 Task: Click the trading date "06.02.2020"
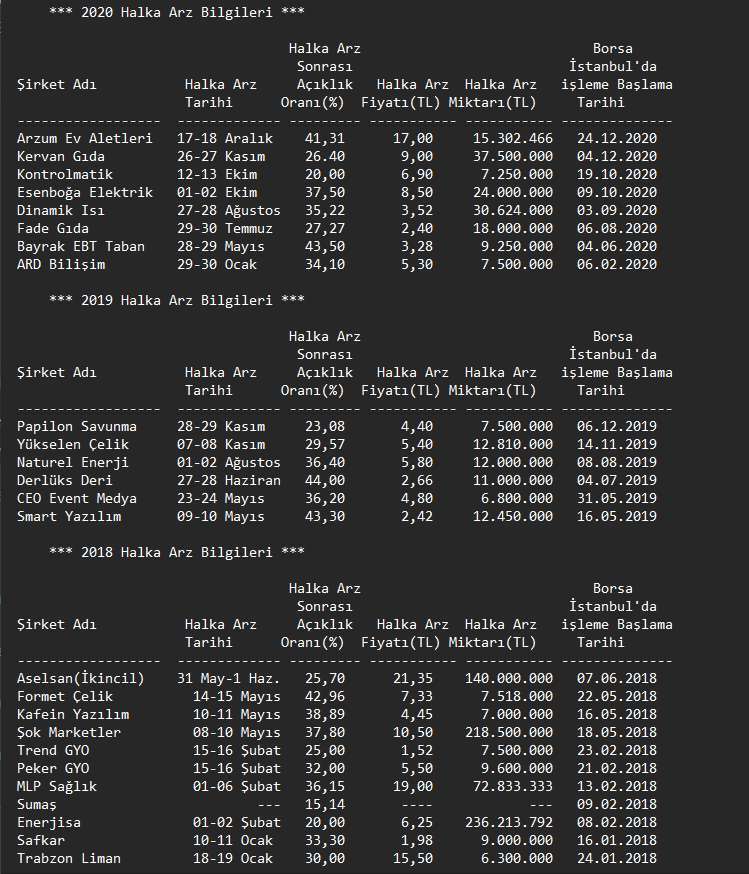click(617, 264)
